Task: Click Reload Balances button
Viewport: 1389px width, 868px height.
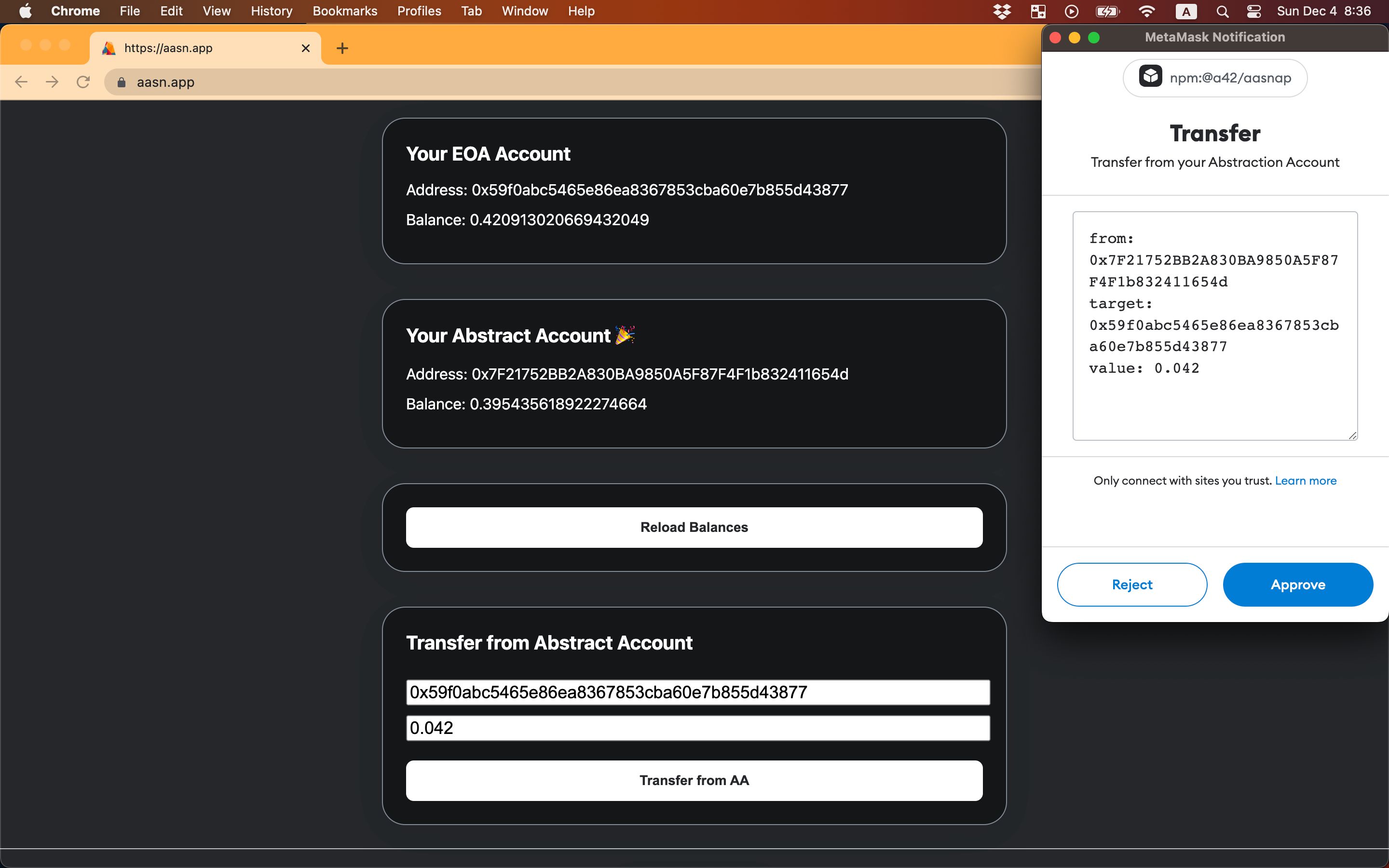Action: click(694, 527)
